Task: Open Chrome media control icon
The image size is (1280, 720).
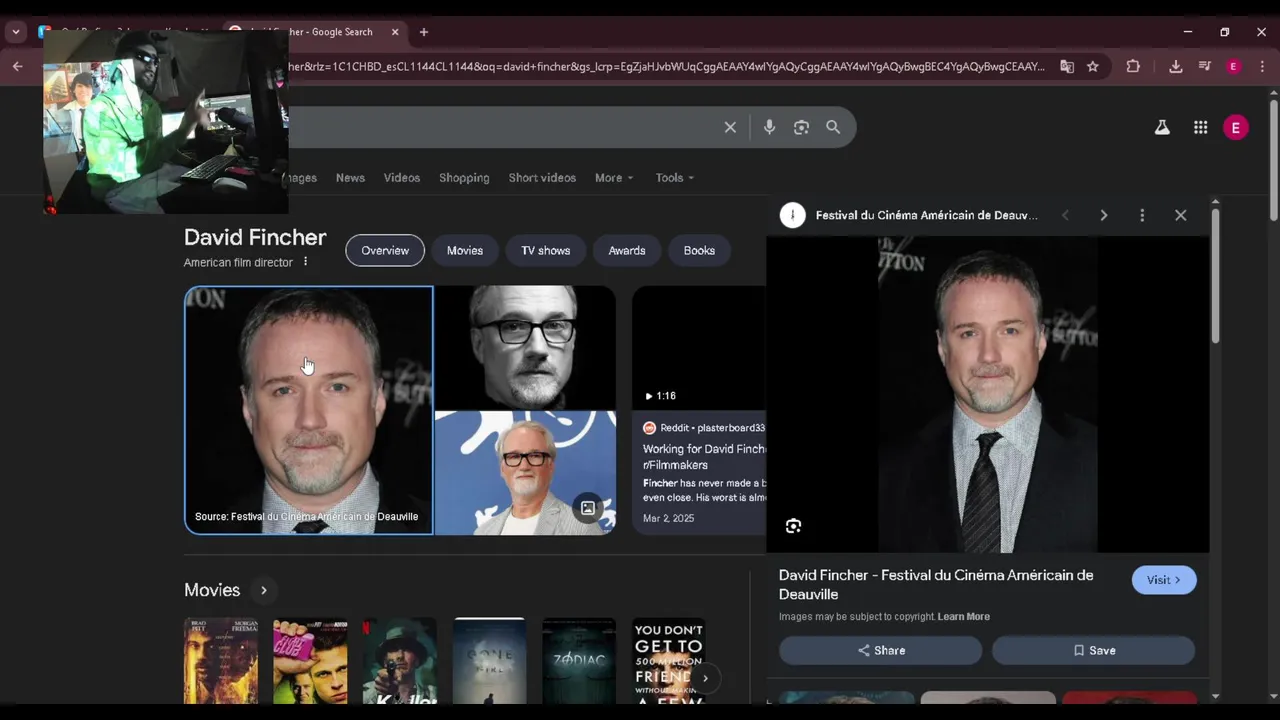Action: 1204,66
